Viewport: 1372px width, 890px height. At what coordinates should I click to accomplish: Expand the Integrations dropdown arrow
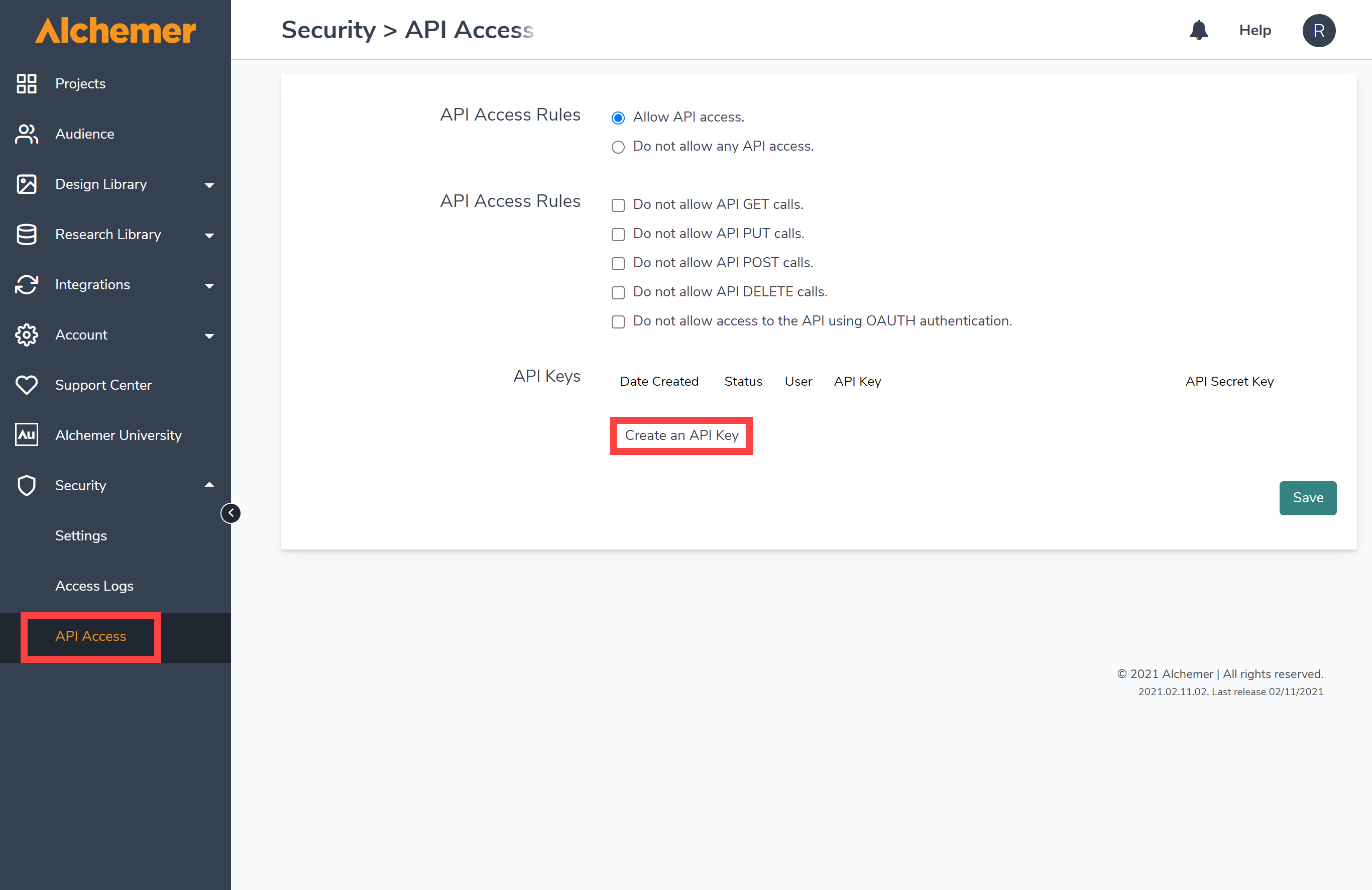[x=209, y=285]
